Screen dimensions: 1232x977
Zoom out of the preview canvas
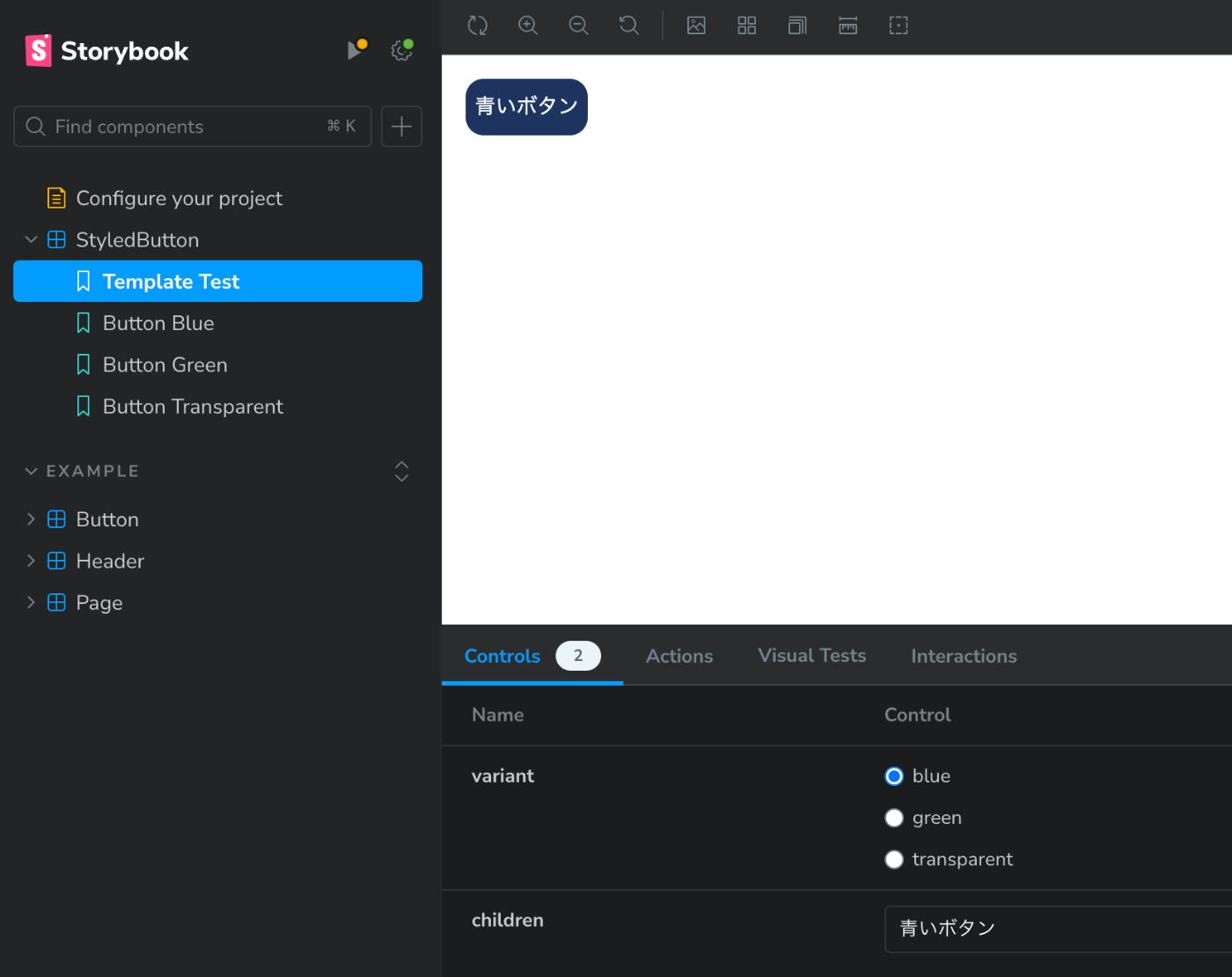tap(578, 26)
